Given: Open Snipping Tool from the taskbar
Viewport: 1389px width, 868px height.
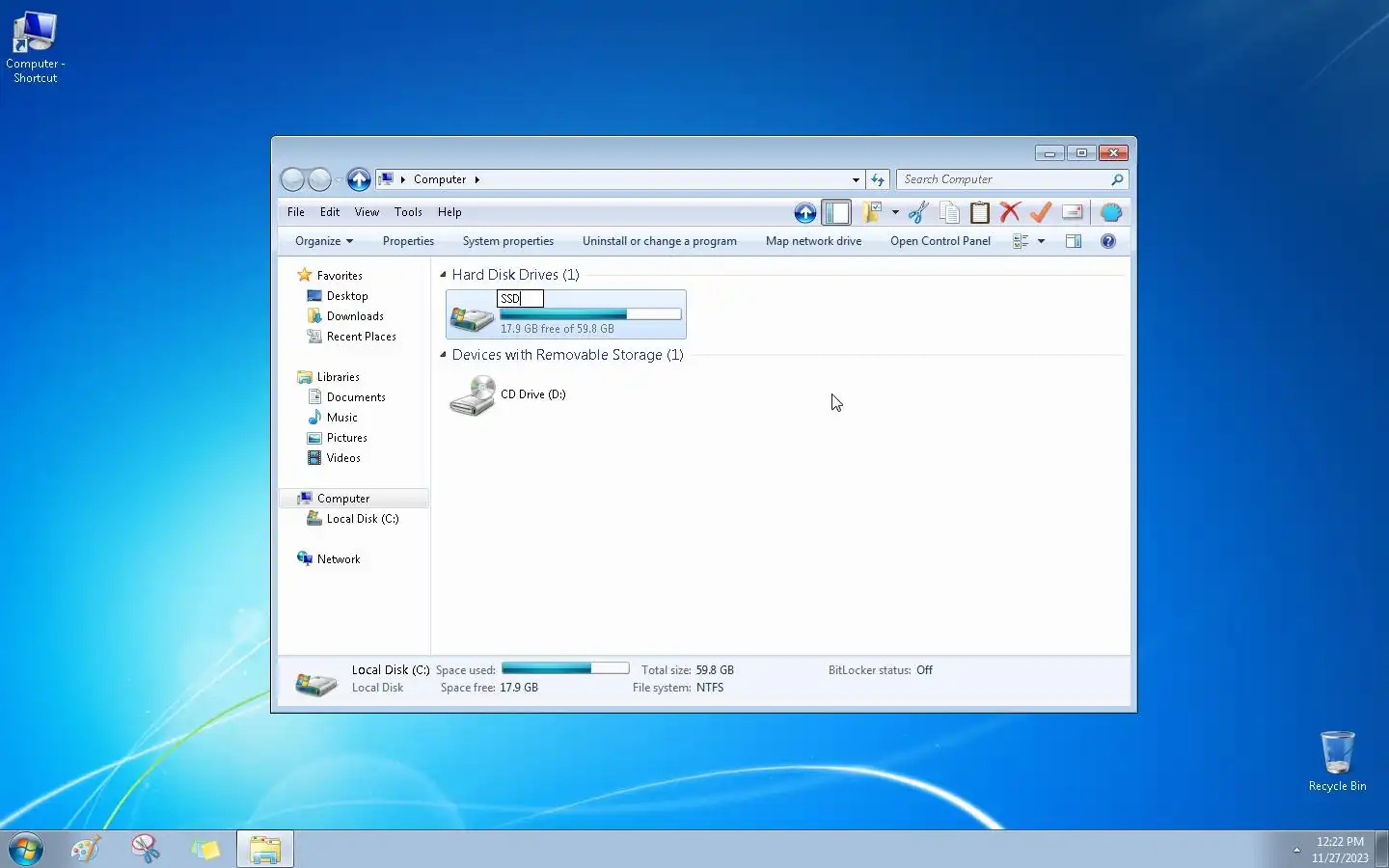Looking at the screenshot, I should tap(146, 849).
